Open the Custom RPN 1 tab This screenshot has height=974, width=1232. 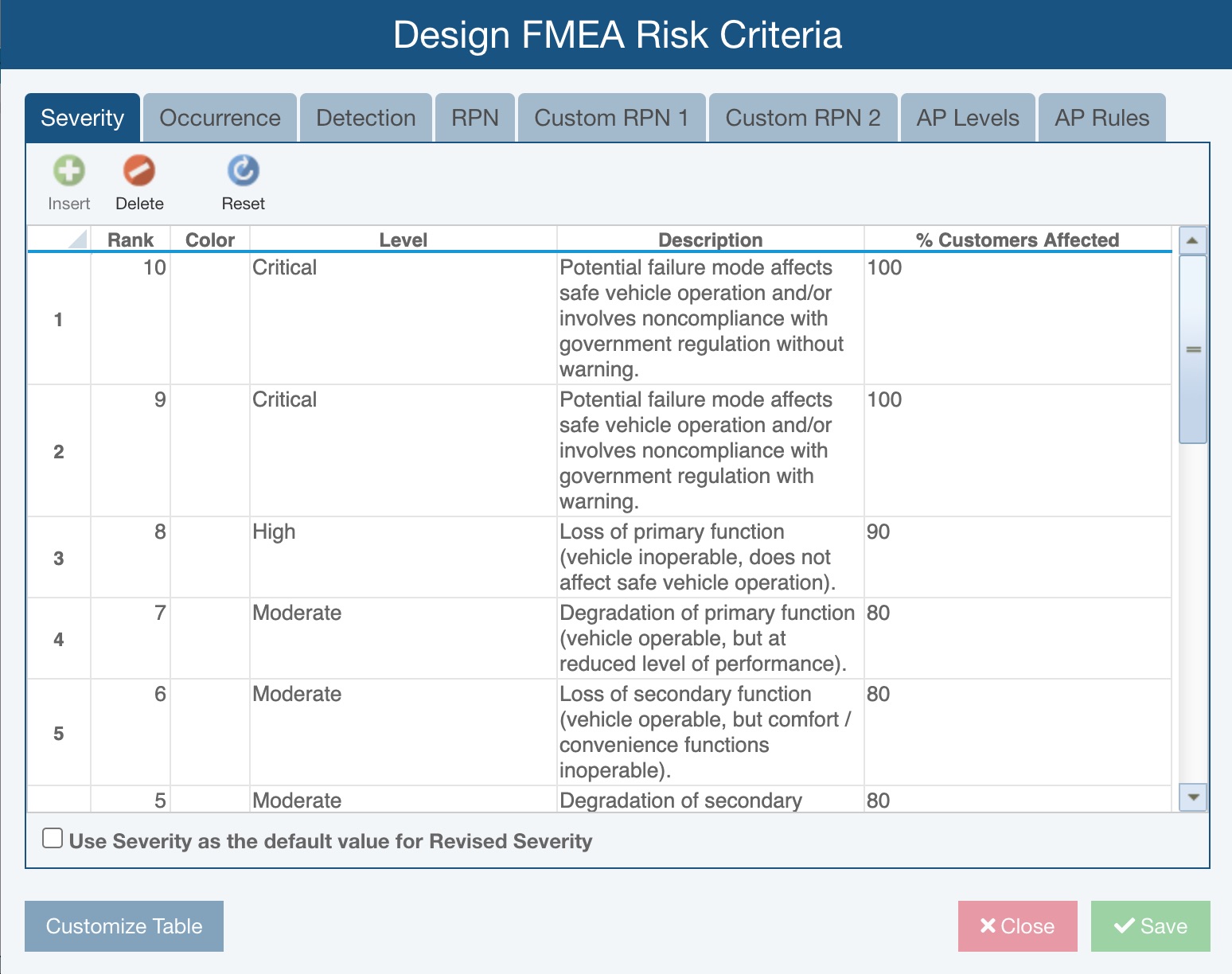(611, 118)
